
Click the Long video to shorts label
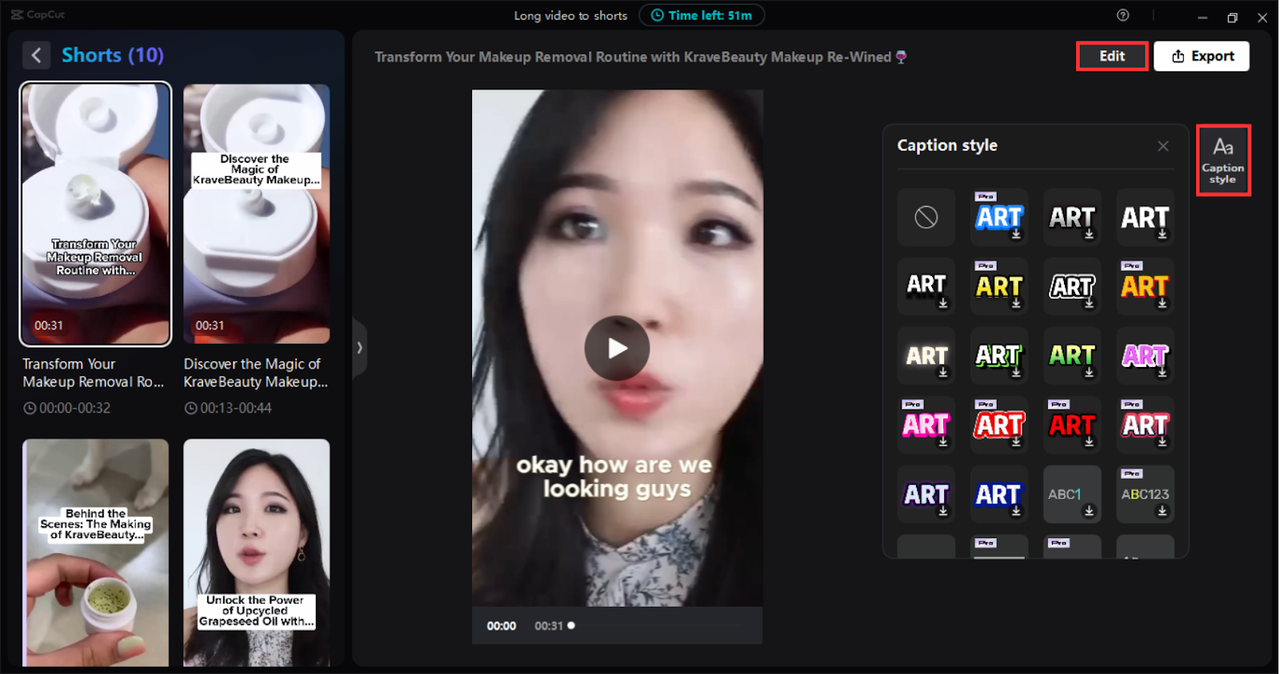coord(571,16)
